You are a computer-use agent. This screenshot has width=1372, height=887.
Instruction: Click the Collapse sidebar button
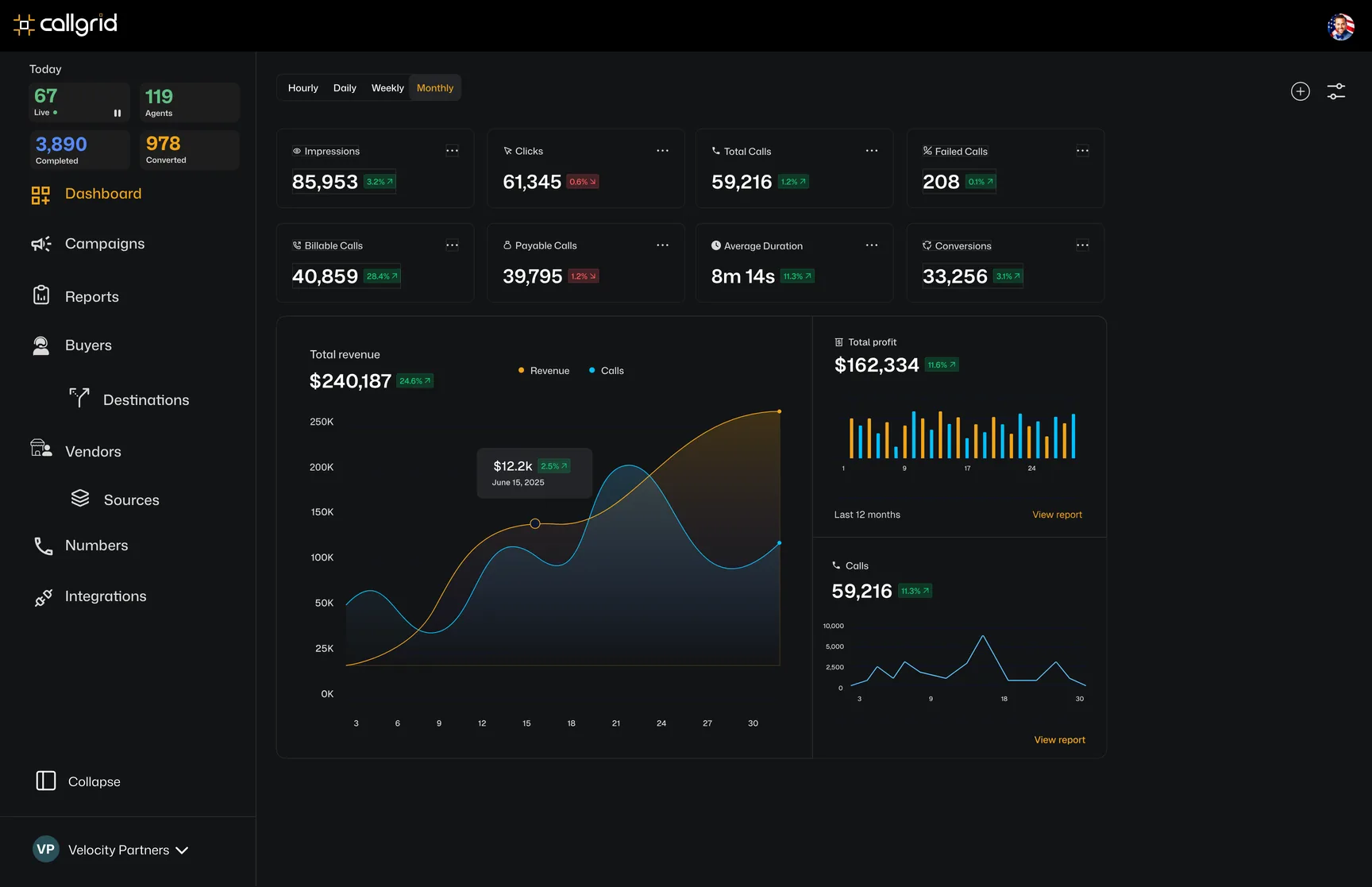pos(79,781)
